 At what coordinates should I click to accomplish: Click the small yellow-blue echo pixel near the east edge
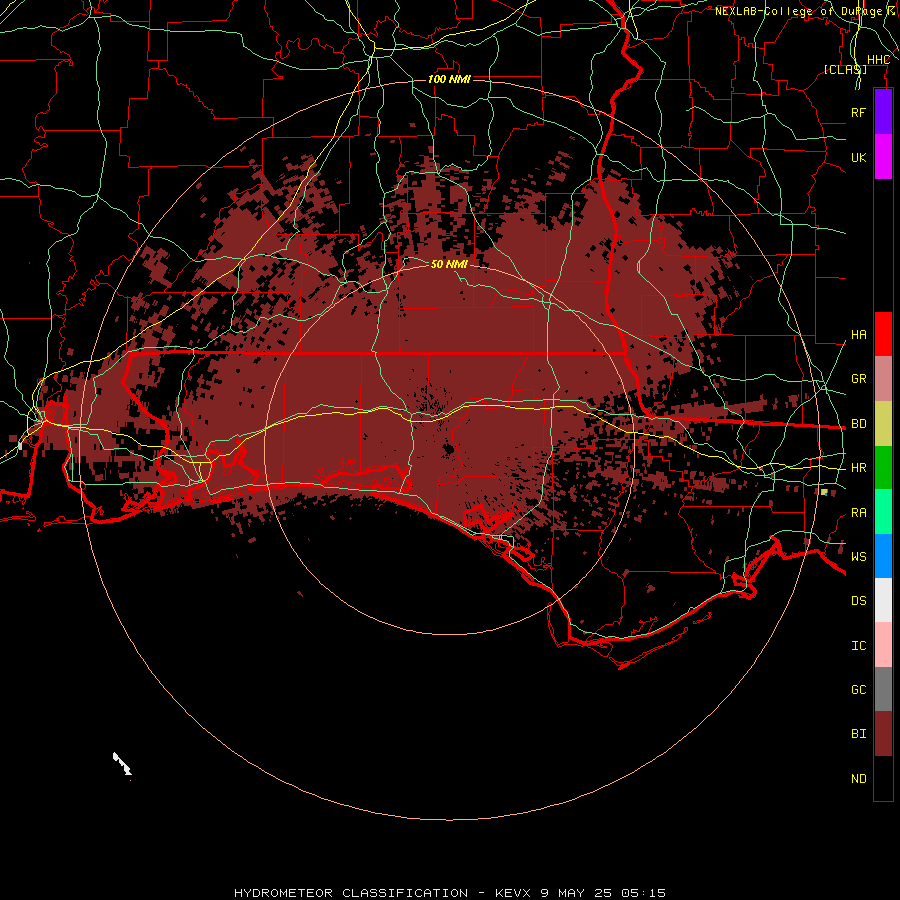(x=824, y=492)
